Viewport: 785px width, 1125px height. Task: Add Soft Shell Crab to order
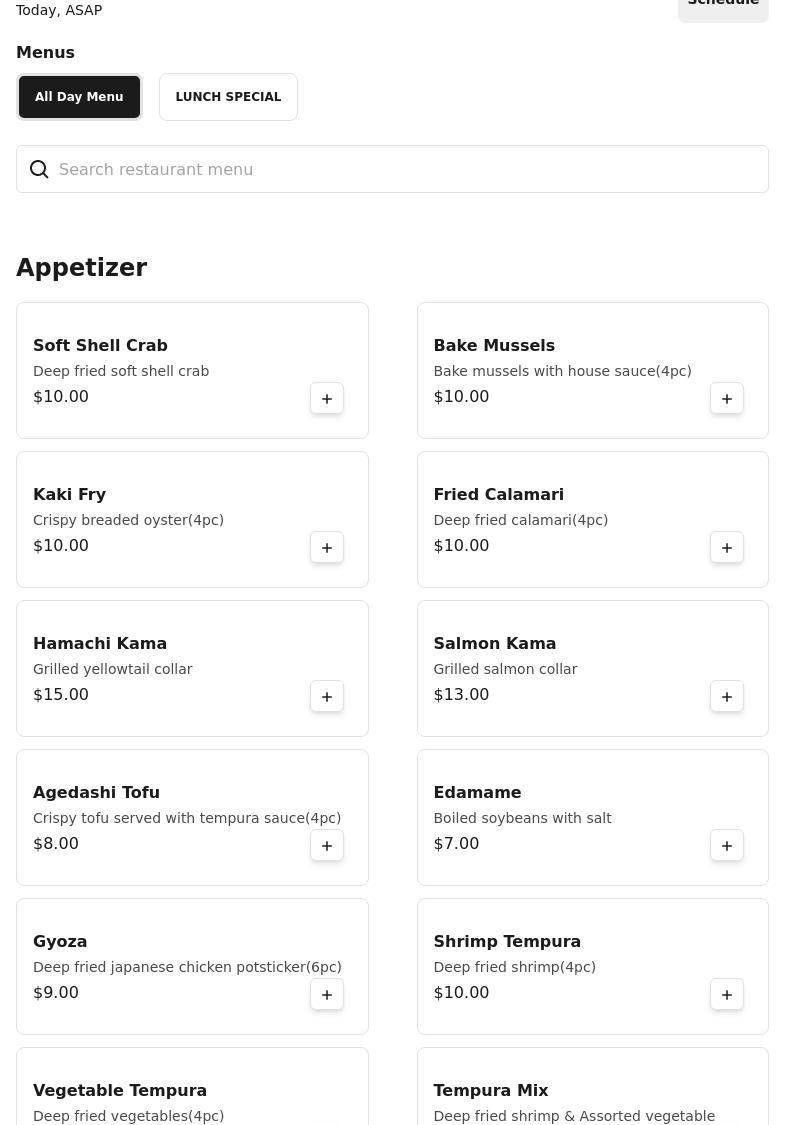click(x=327, y=398)
